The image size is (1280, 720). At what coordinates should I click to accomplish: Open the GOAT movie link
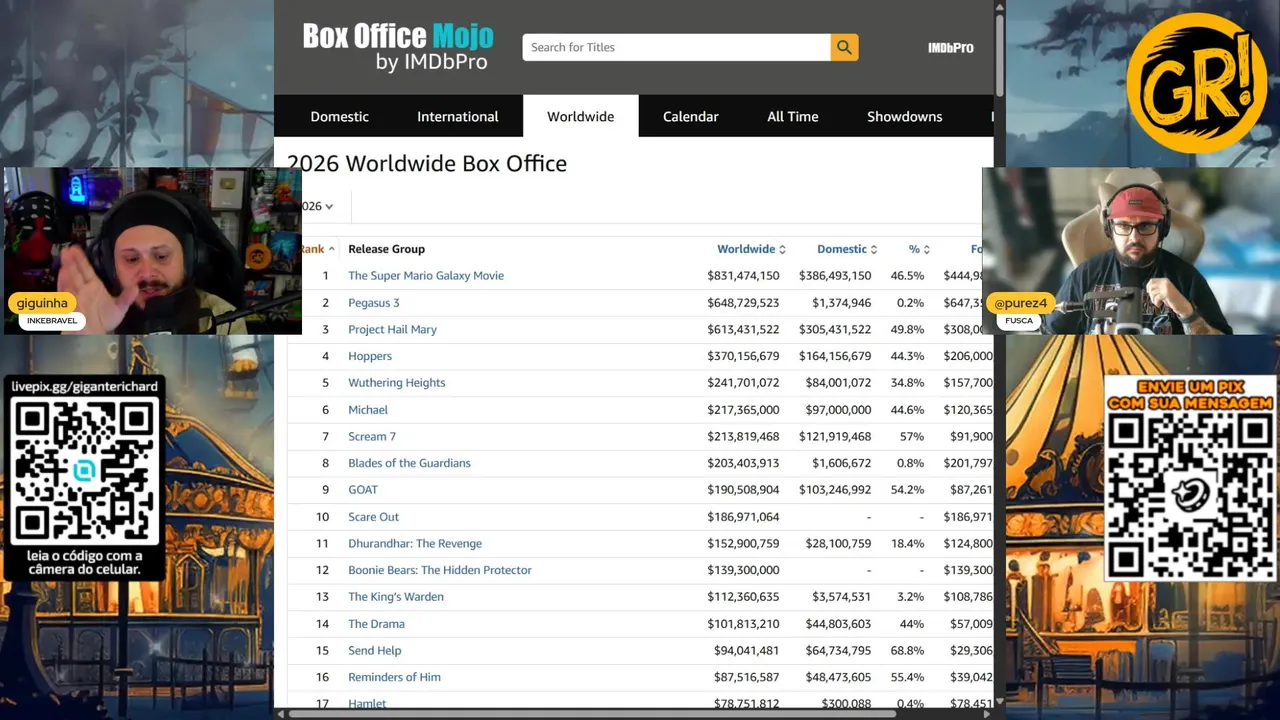coord(363,490)
